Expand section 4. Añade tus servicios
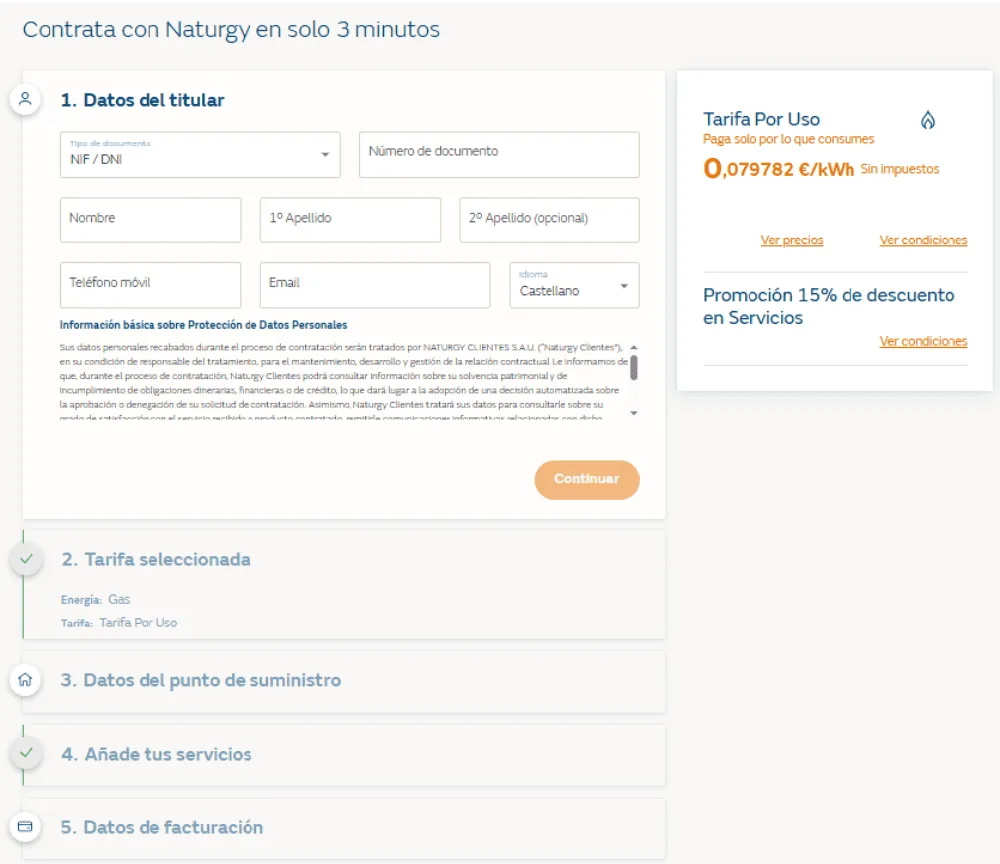Viewport: 1000px width, 864px height. [344, 754]
